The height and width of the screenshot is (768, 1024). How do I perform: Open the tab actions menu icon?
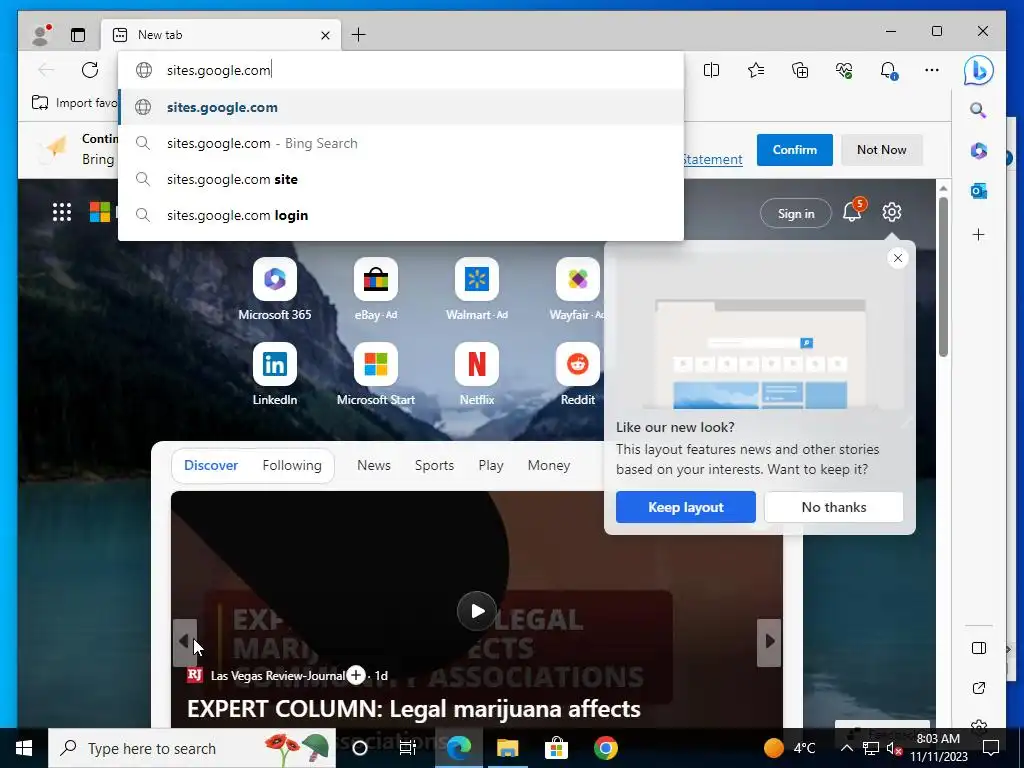pyautogui.click(x=78, y=35)
